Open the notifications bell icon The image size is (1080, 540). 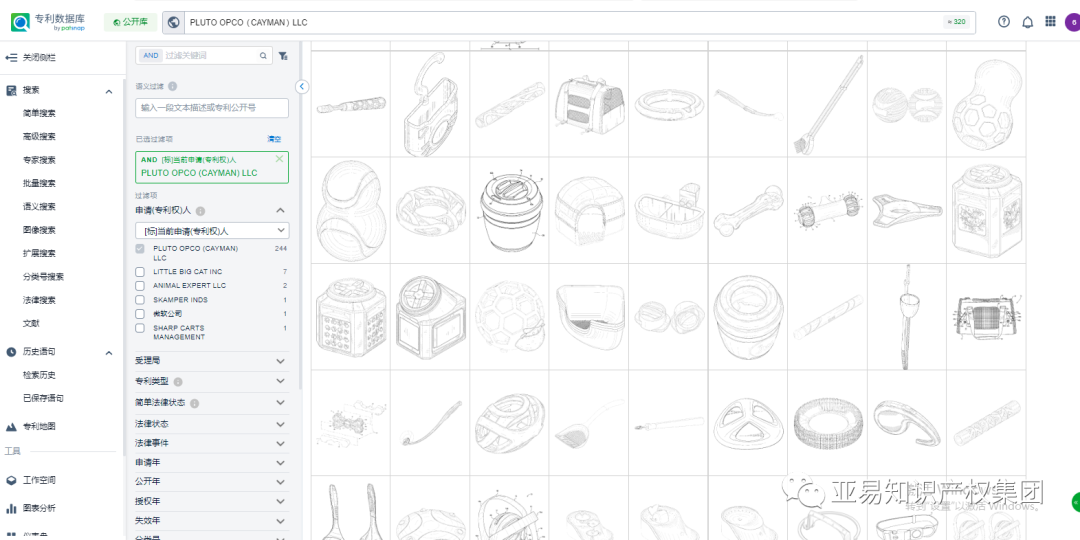(1027, 22)
